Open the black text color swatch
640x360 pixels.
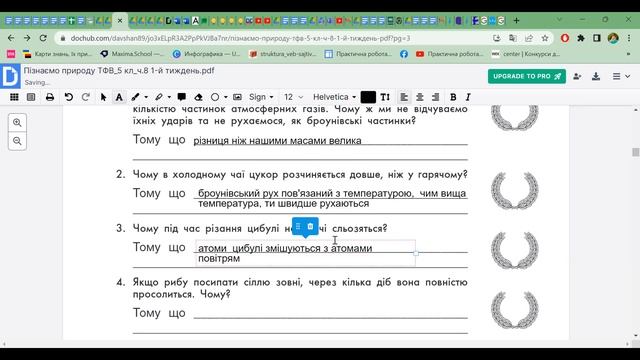[368, 97]
